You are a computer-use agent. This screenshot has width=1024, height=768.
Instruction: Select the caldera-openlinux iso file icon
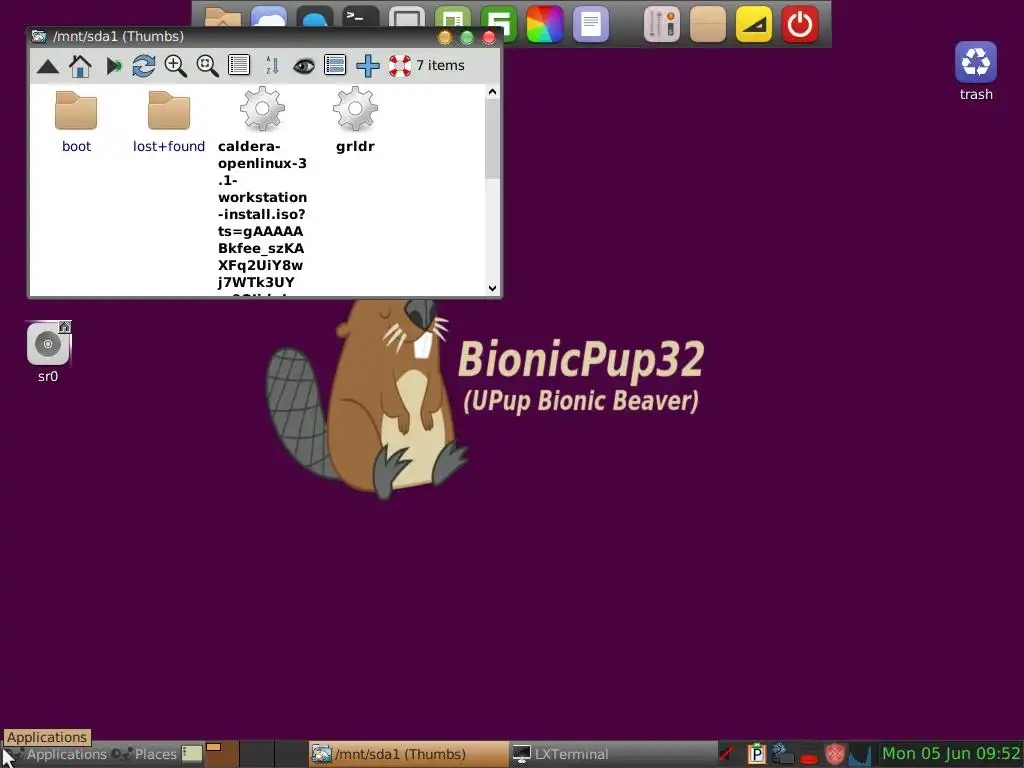pyautogui.click(x=263, y=108)
